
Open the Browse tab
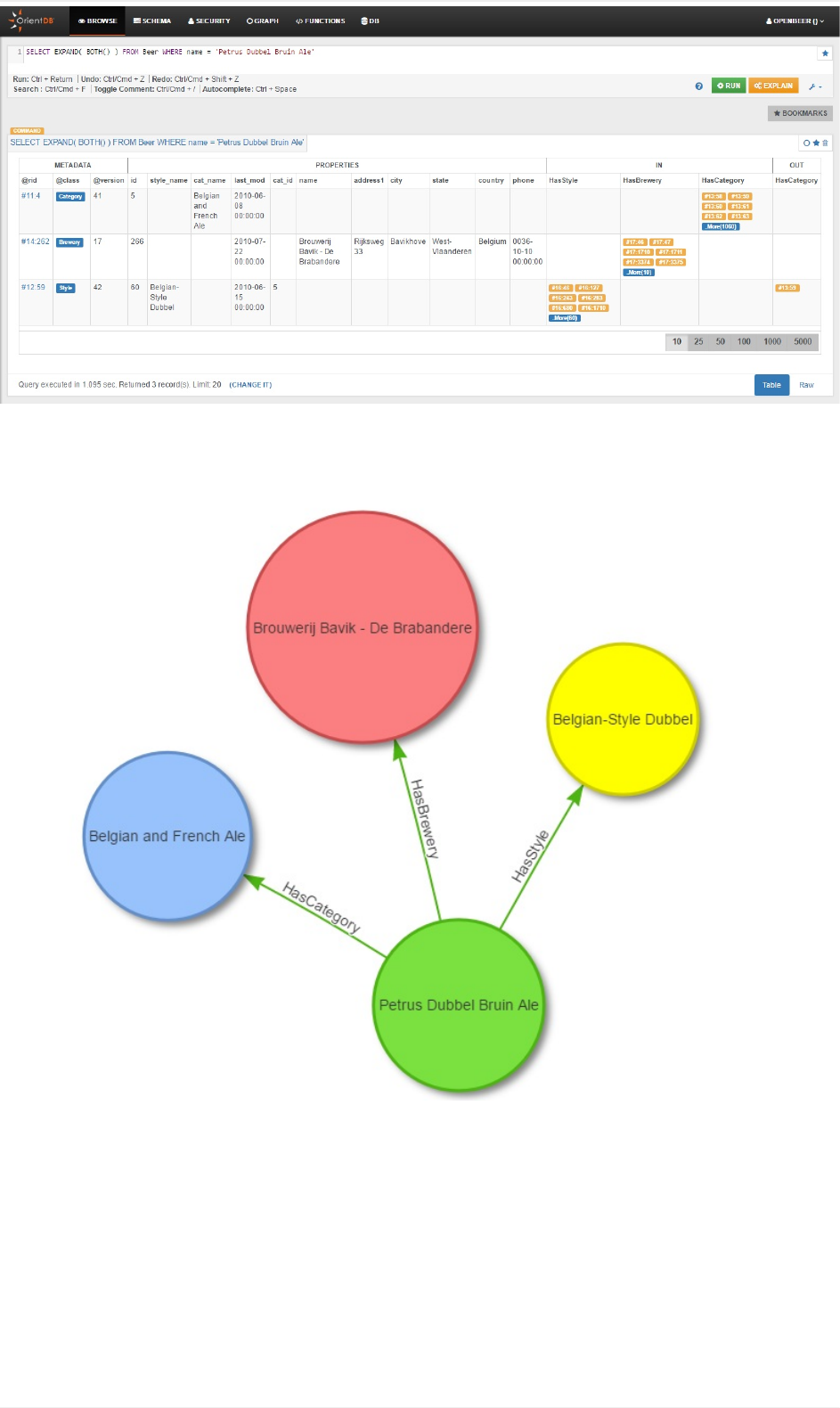(98, 20)
